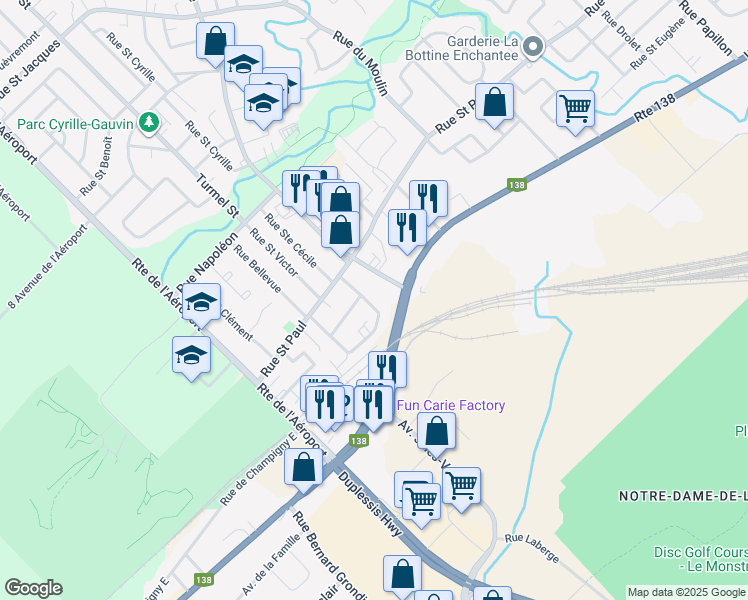Click the shopping bag marker at top left

(x=215, y=44)
